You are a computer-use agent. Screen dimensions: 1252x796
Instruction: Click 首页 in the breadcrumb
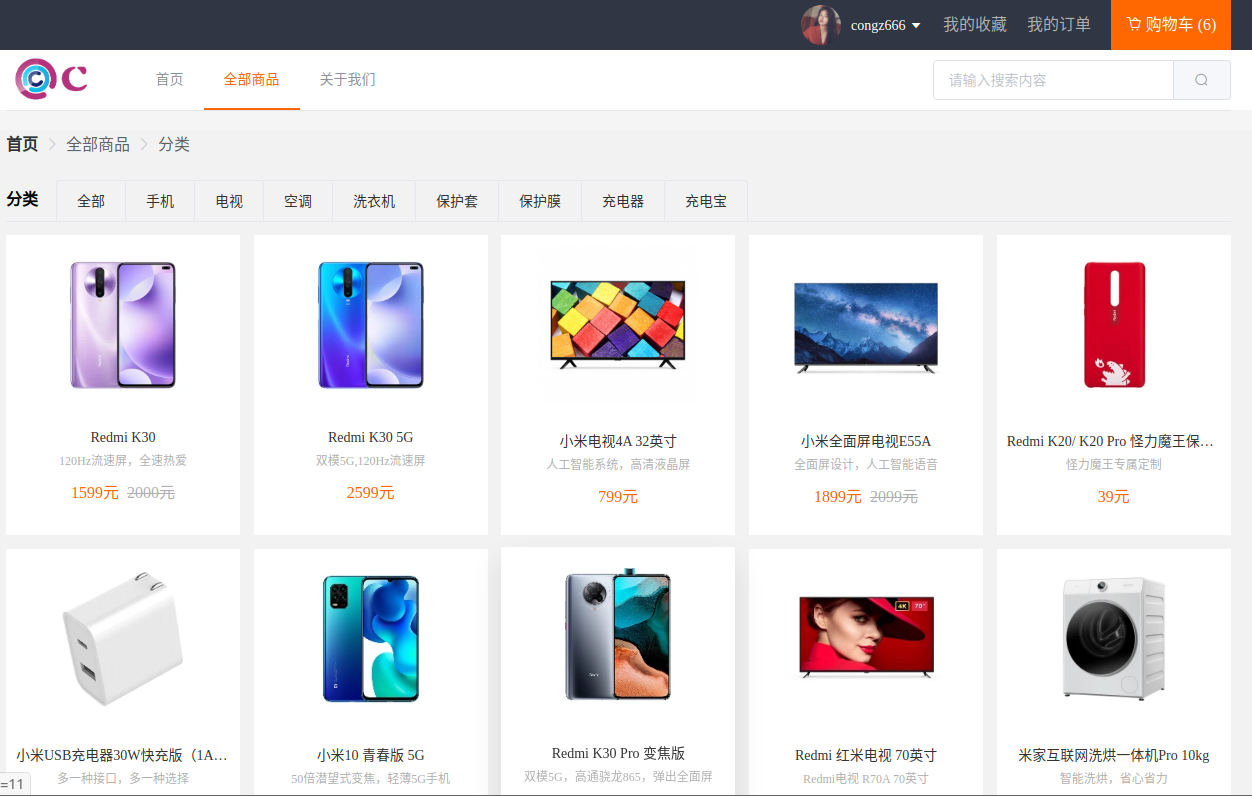pos(22,144)
